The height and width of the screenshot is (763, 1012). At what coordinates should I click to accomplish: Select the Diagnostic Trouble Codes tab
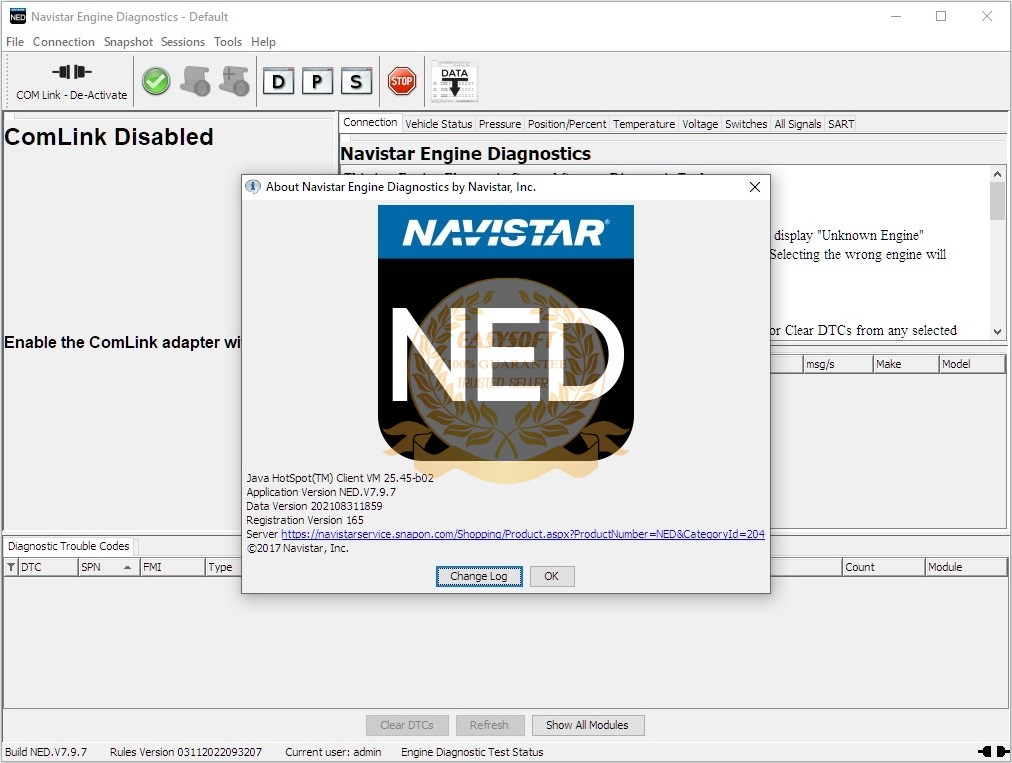pos(68,546)
